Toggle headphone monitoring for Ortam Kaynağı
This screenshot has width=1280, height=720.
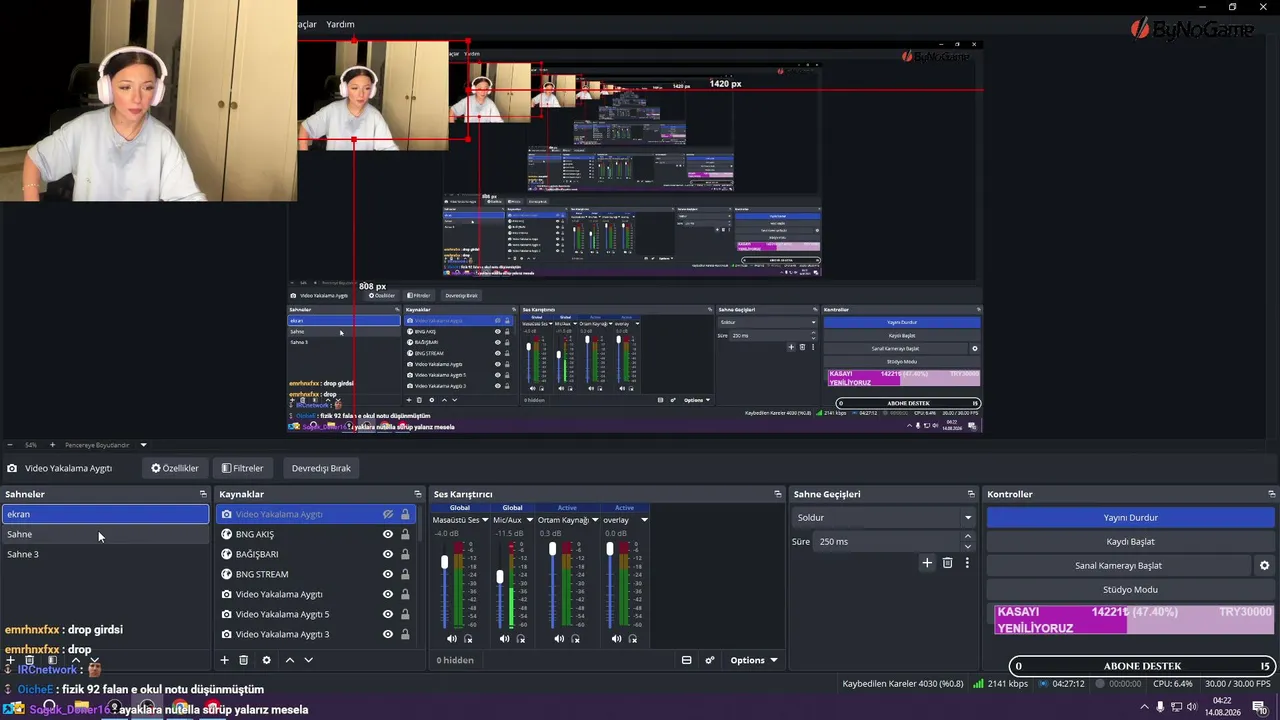(575, 639)
